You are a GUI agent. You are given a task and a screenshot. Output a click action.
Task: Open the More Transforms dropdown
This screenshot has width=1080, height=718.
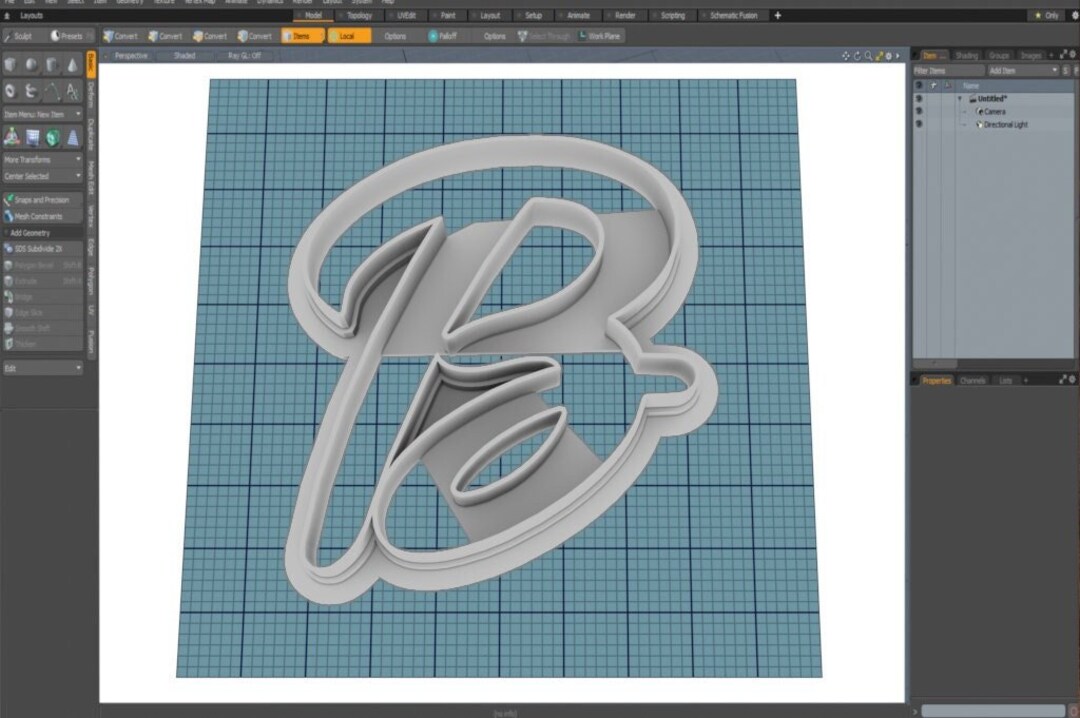pyautogui.click(x=42, y=160)
